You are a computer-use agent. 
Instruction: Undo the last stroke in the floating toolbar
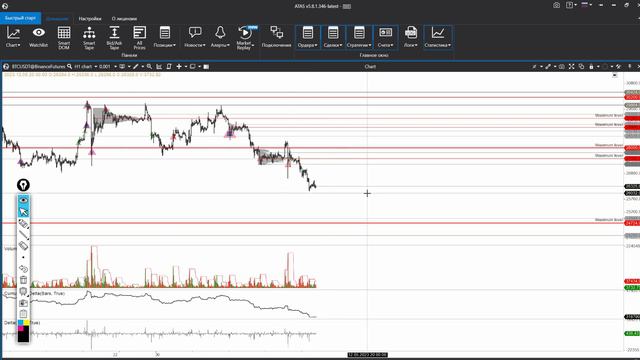click(x=23, y=269)
